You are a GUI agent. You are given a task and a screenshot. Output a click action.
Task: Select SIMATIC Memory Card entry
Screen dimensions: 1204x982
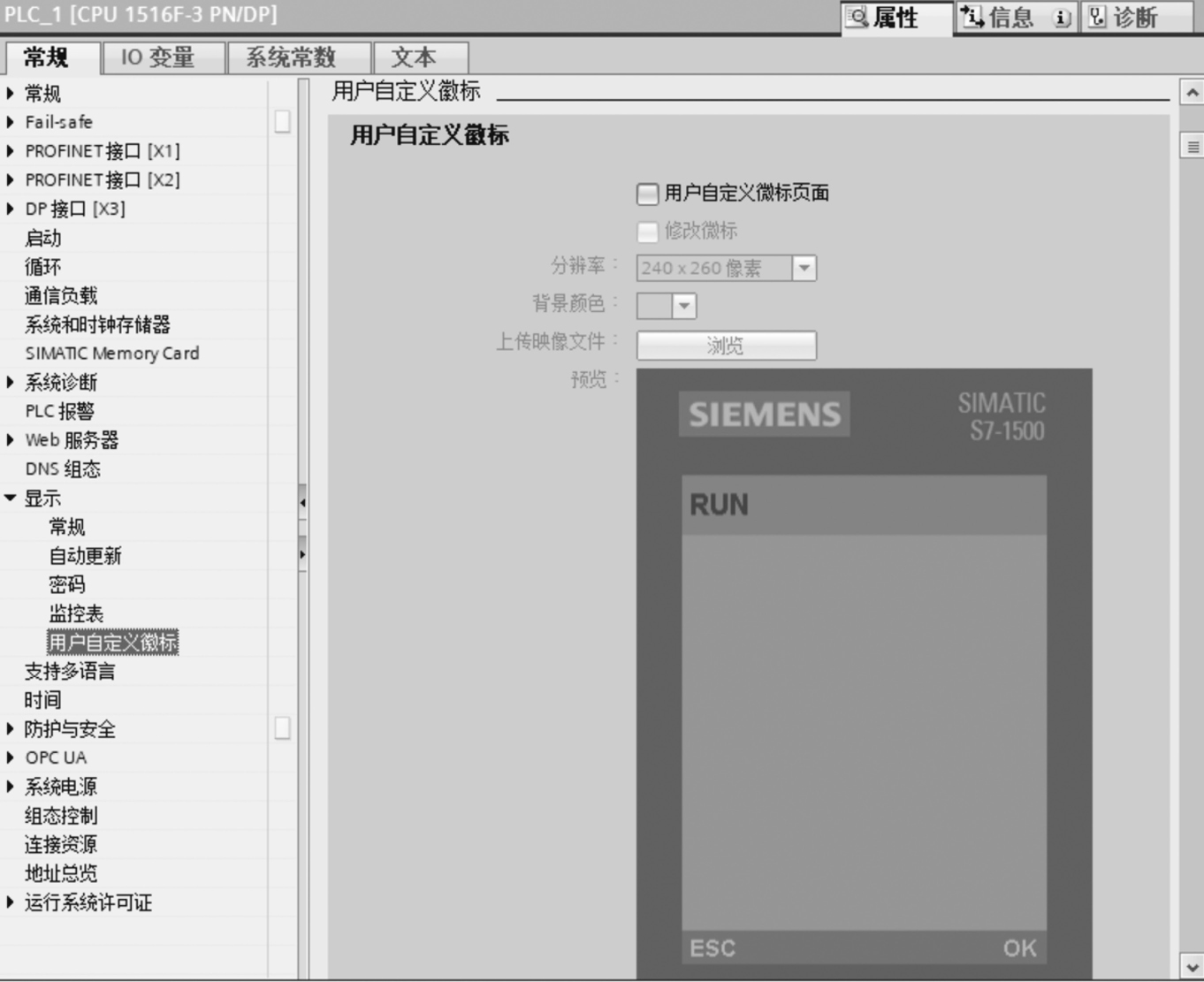(x=112, y=354)
